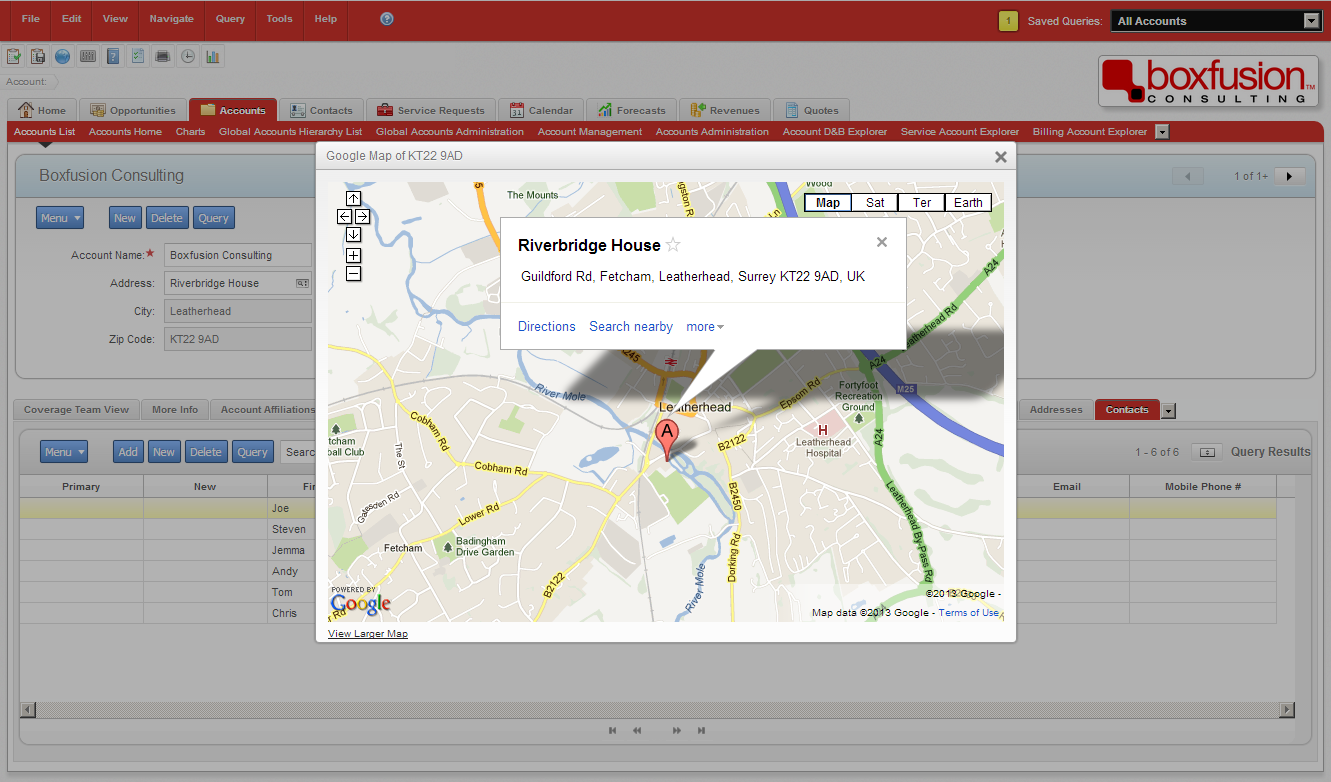Jump to last record set control
Image resolution: width=1331 pixels, height=782 pixels.
tap(701, 731)
